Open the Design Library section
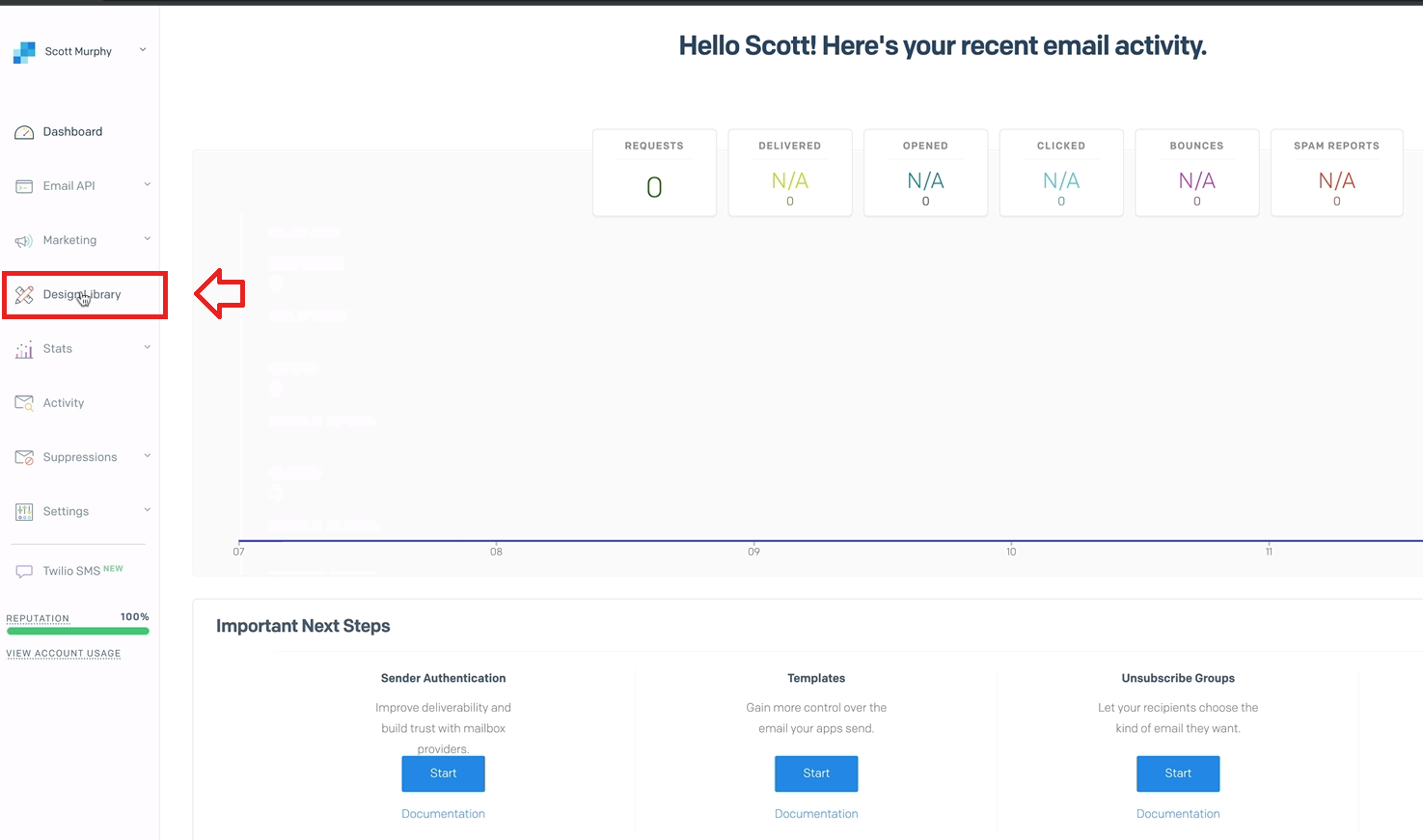 [82, 294]
